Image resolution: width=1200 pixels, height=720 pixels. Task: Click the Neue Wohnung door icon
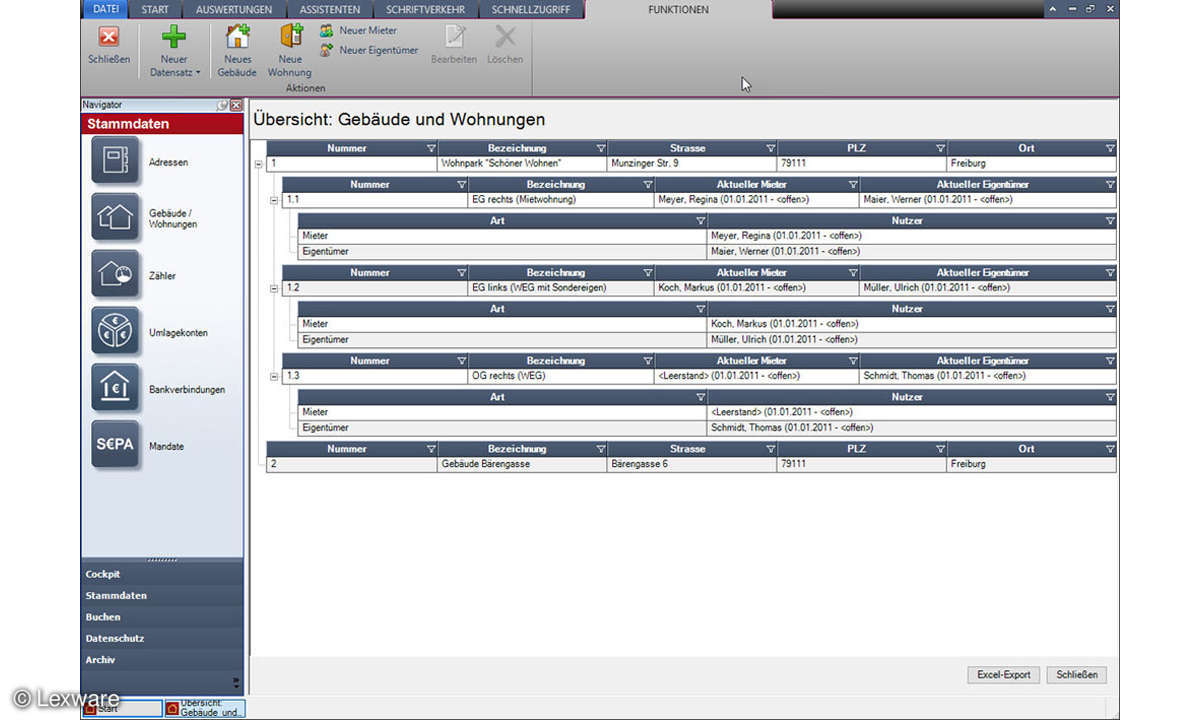290,37
